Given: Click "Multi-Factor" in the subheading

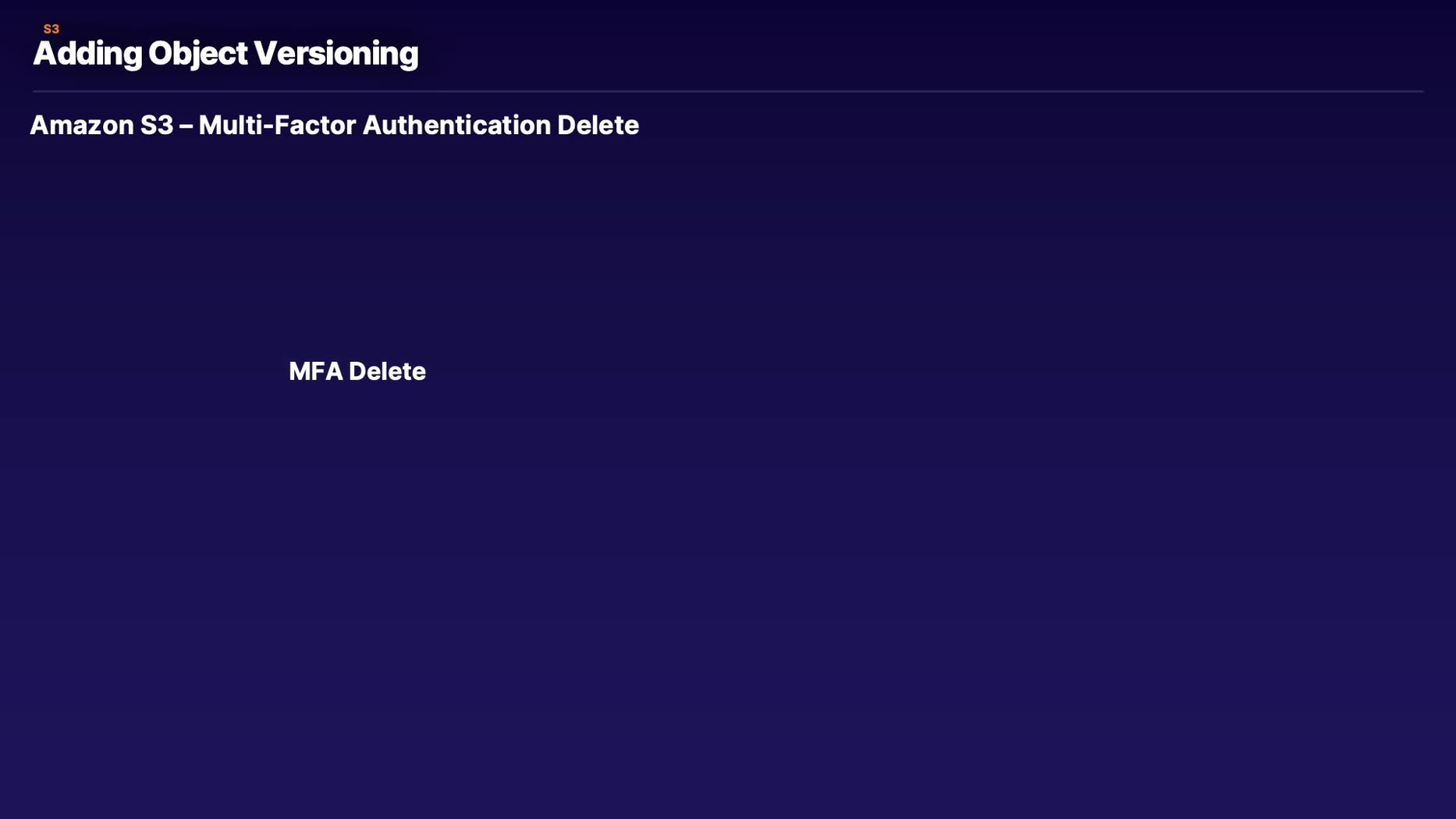Looking at the screenshot, I should click(x=277, y=126).
